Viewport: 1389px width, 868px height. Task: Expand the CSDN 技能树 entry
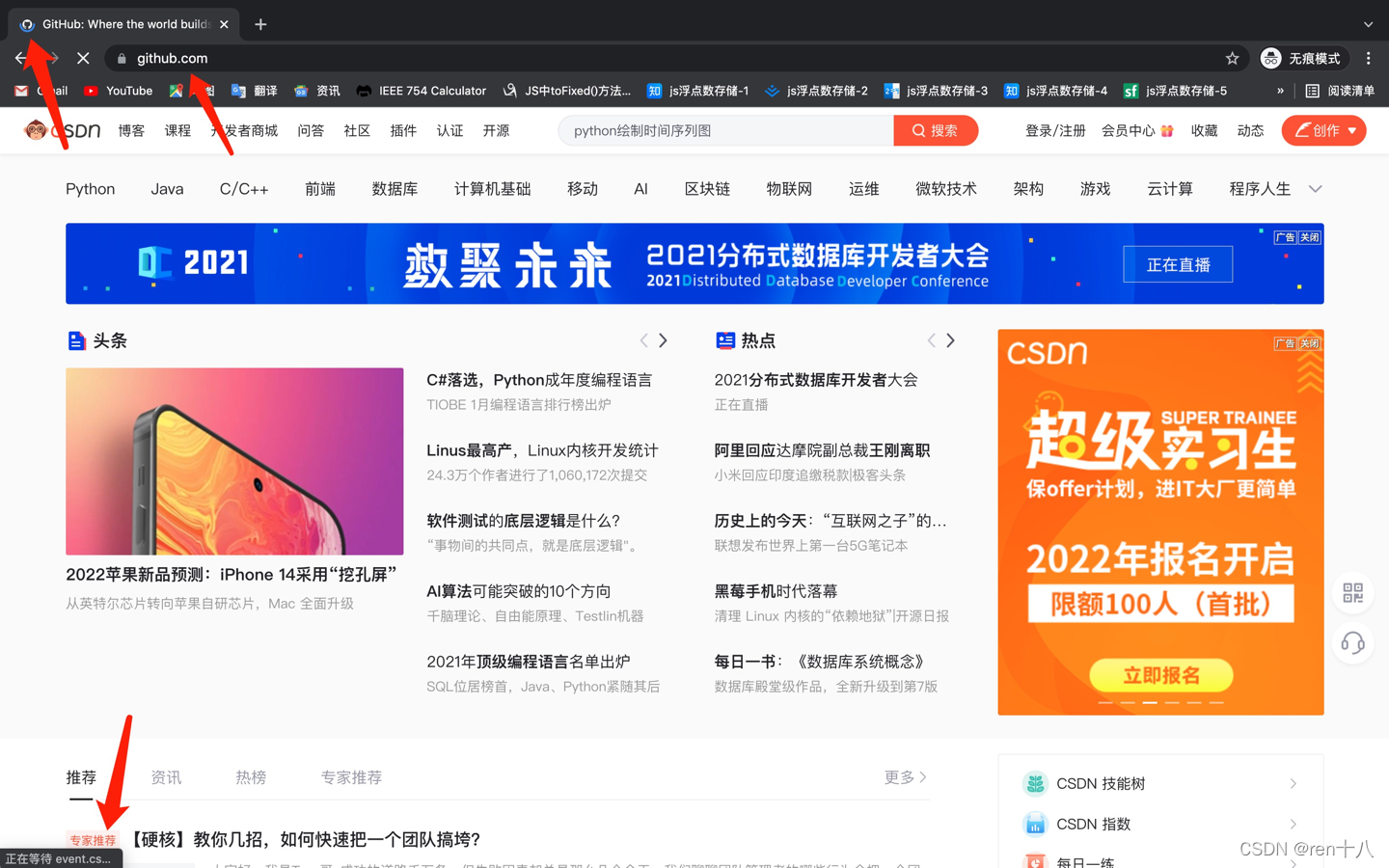[1160, 784]
